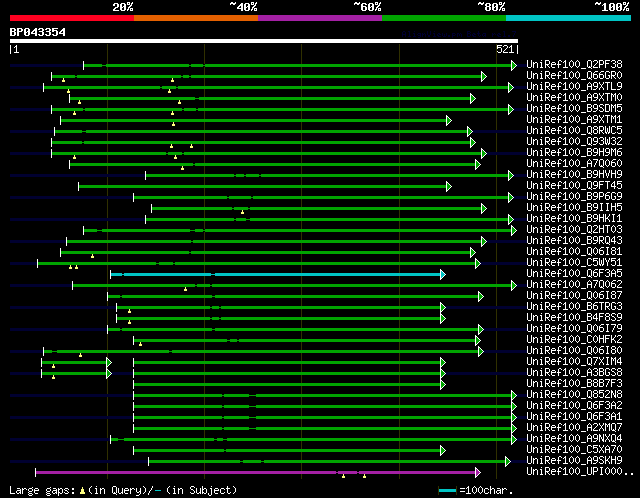Click the orange ~40% legend segment
This screenshot has height=498, width=640.
coord(196,18)
